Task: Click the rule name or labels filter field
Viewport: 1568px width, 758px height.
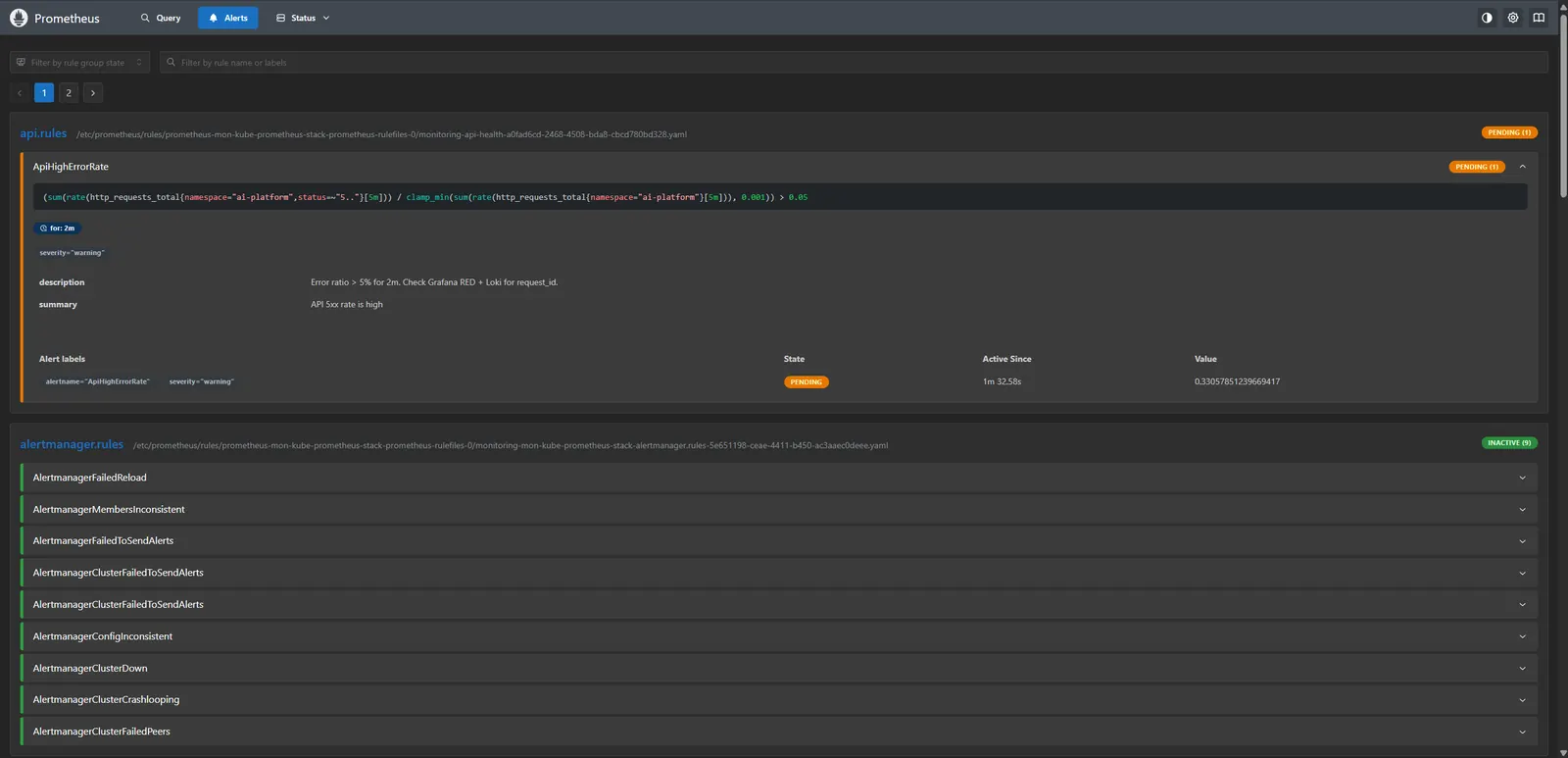Action: coord(854,62)
